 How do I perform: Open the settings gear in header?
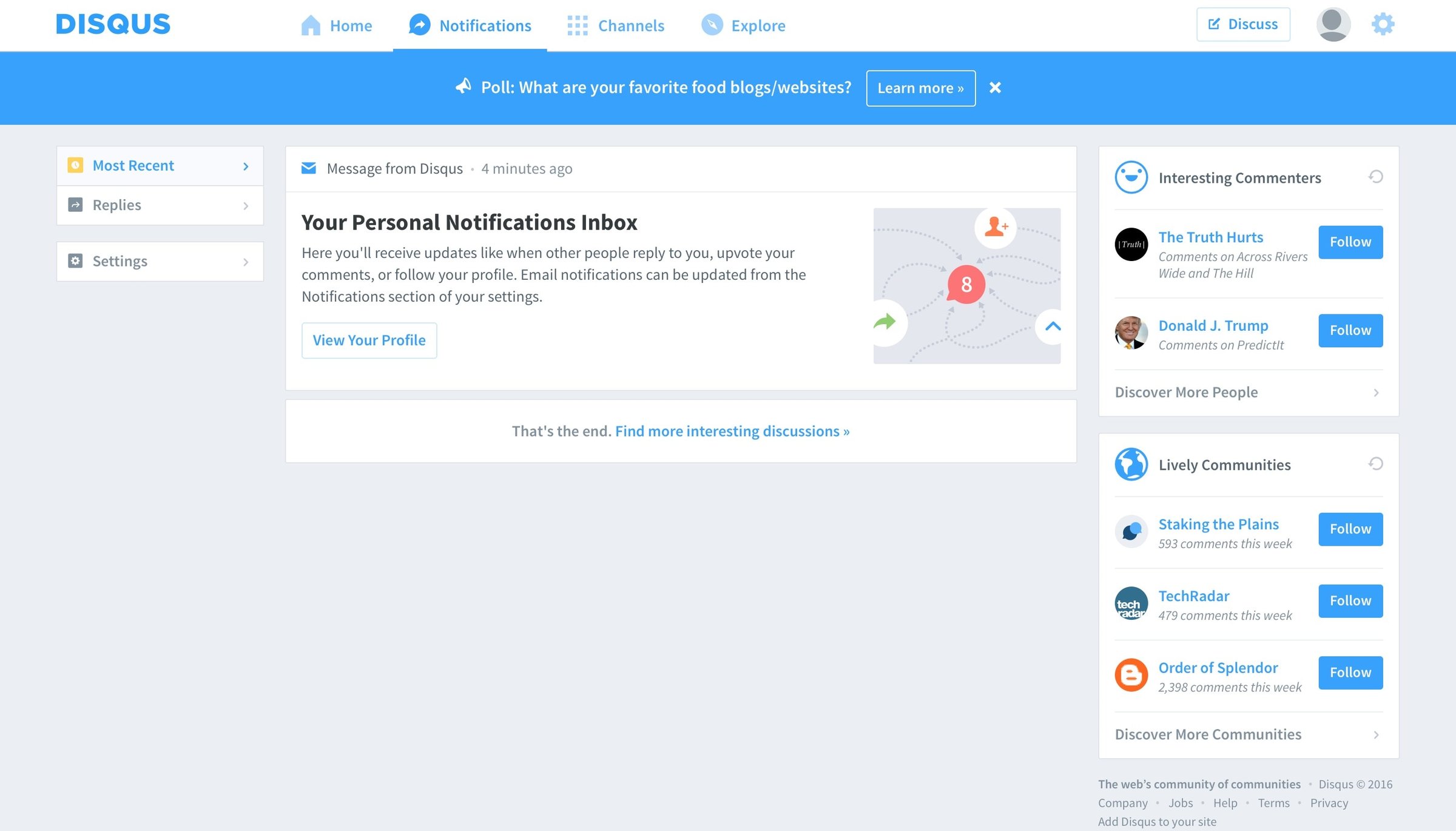click(x=1383, y=24)
